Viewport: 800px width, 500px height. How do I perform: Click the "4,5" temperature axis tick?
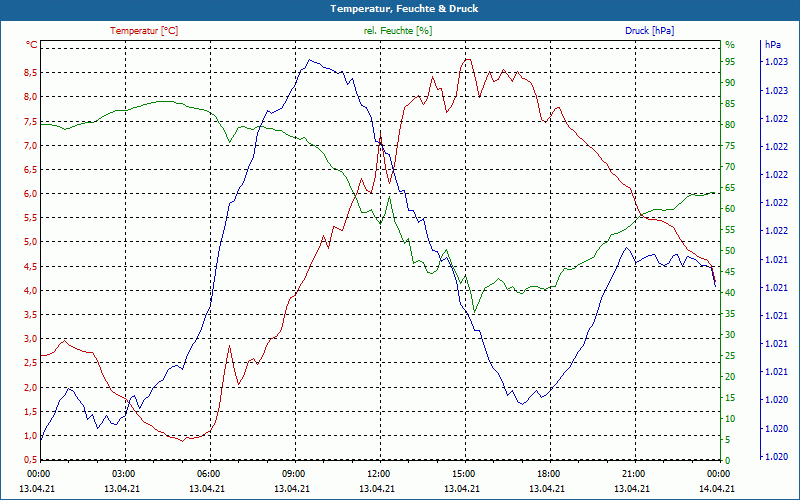click(30, 266)
